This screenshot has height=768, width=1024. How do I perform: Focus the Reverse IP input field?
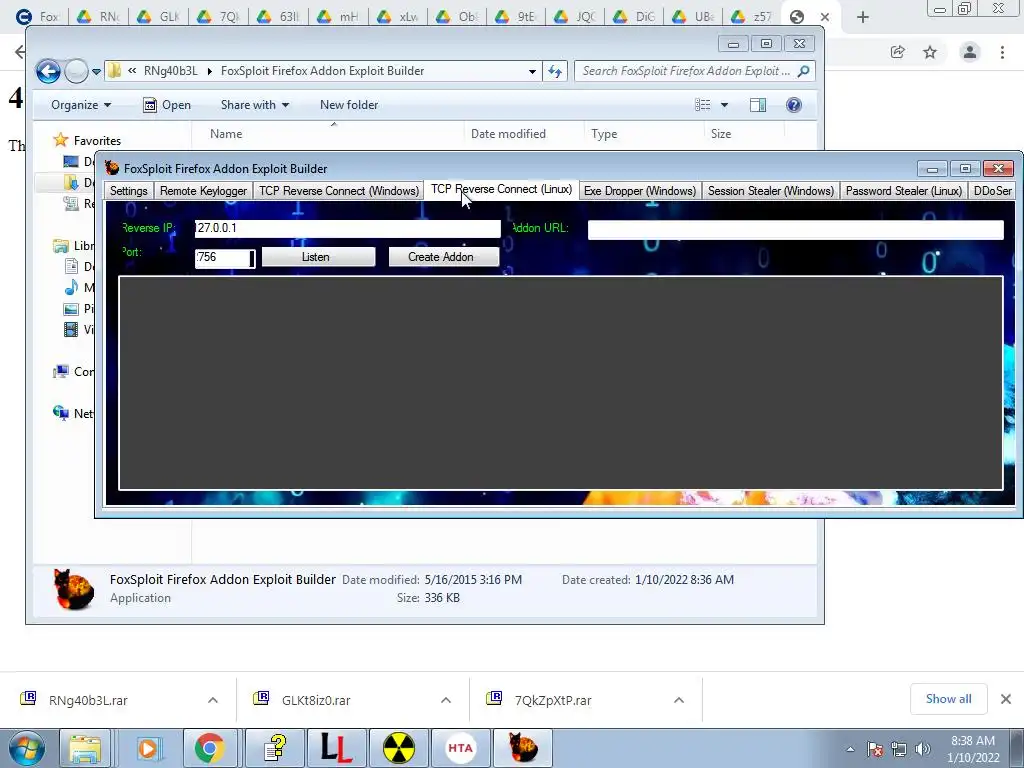tap(347, 228)
